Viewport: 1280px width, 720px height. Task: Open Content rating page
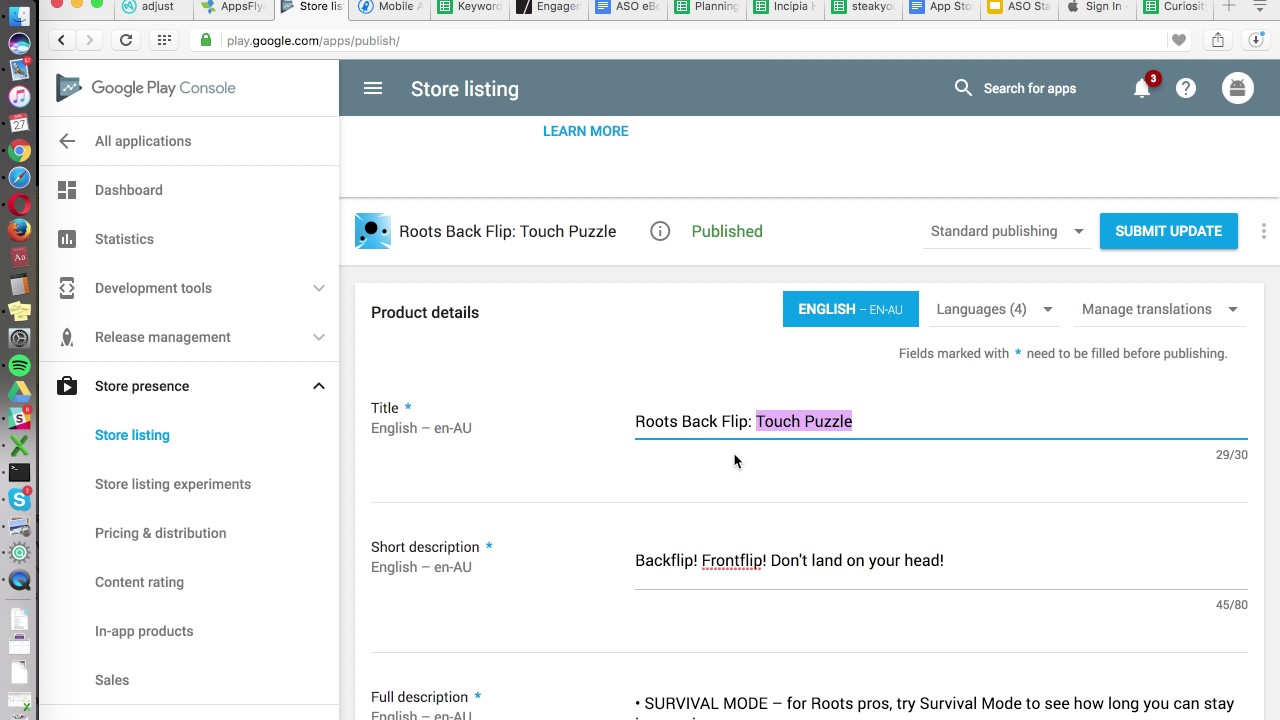click(139, 582)
